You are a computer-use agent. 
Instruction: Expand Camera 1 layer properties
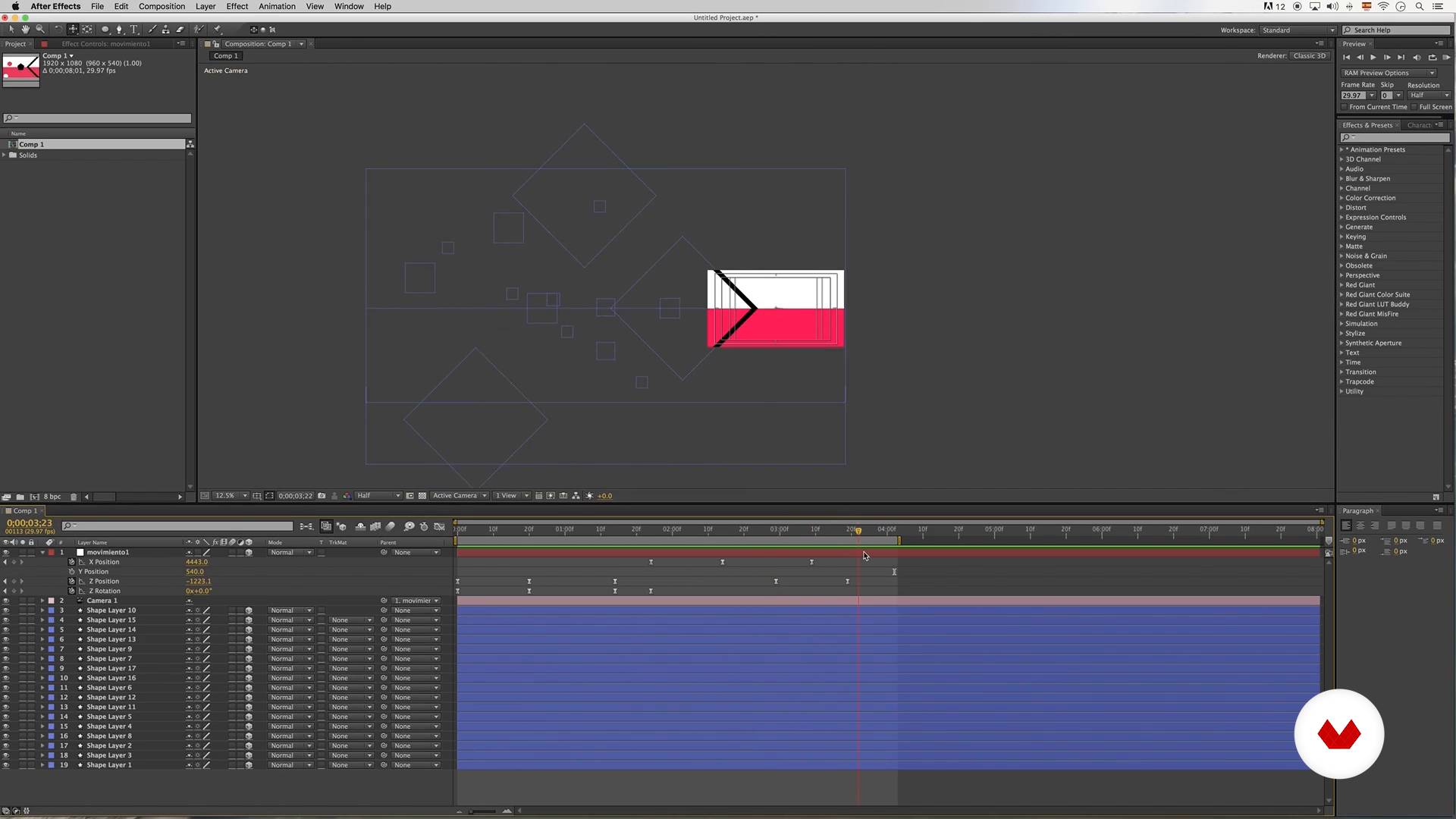click(x=42, y=601)
